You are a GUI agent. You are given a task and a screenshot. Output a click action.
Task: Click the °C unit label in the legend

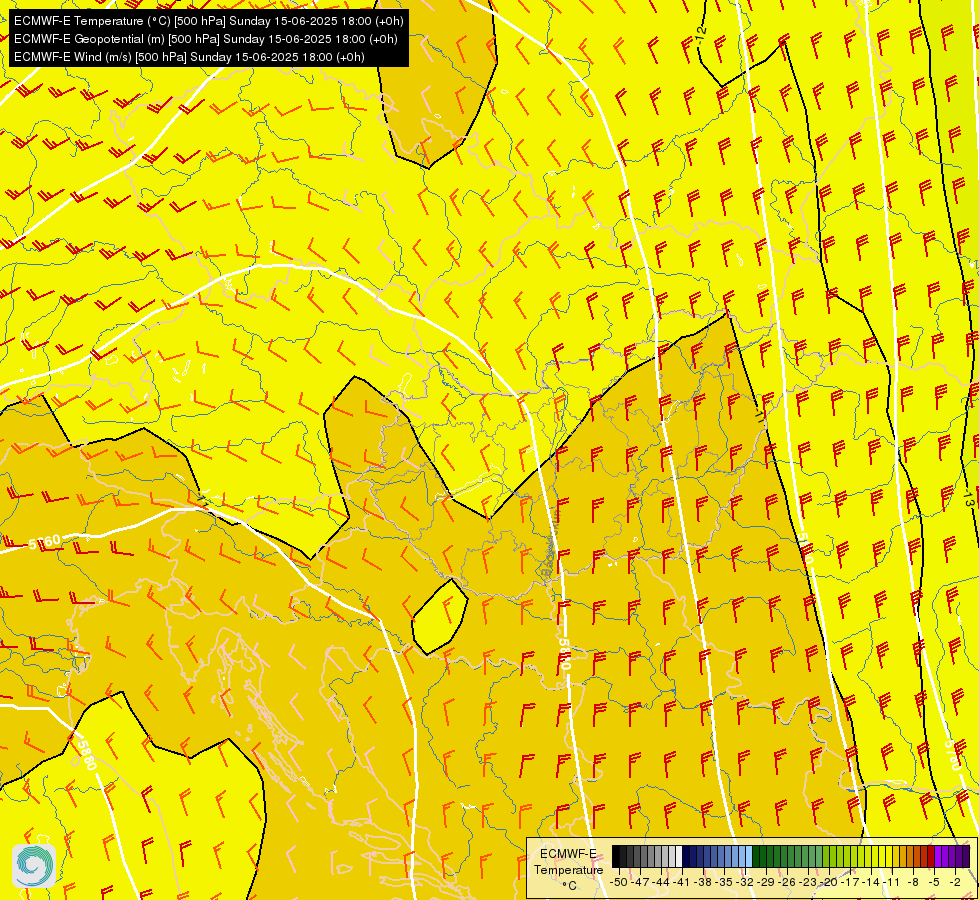click(x=569, y=886)
